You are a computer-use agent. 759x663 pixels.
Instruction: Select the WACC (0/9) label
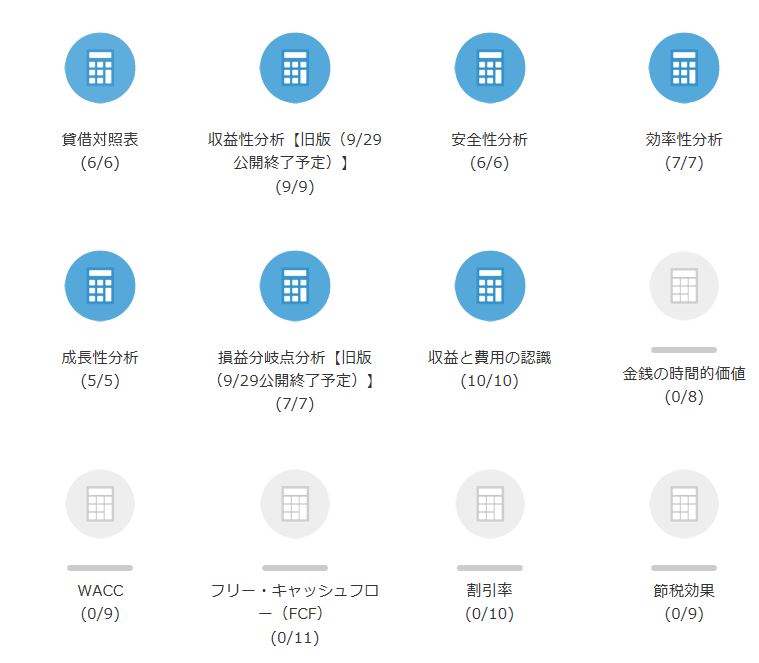click(100, 602)
